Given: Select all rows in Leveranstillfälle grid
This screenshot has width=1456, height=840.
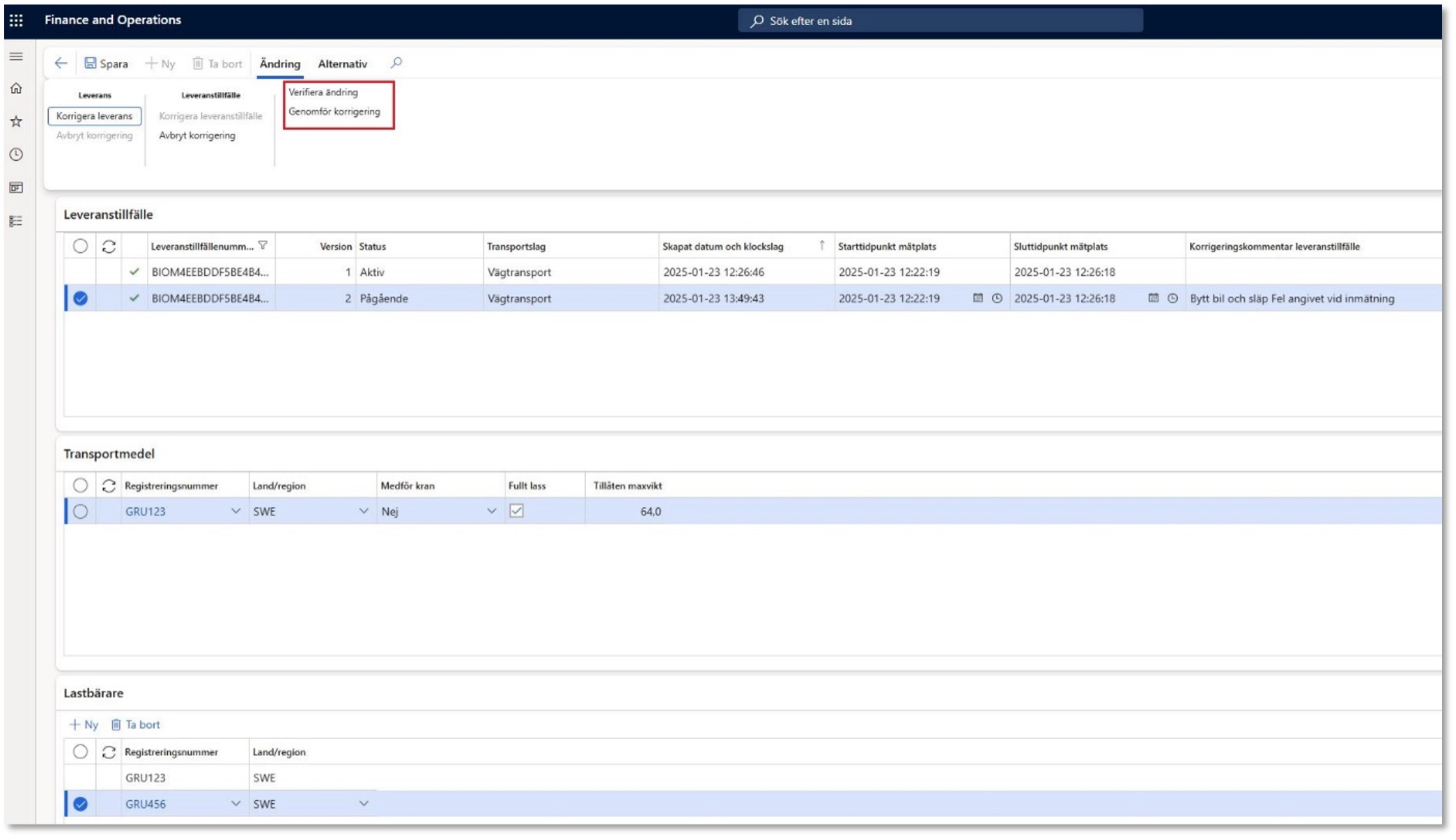Looking at the screenshot, I should pos(81,246).
